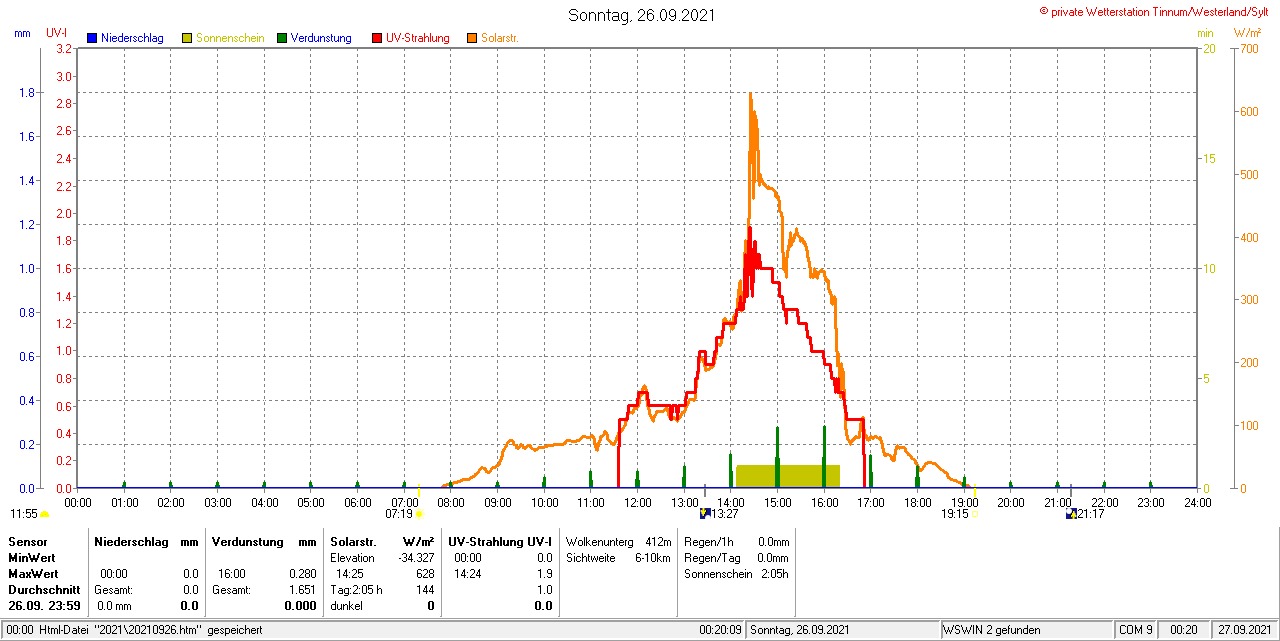Click the moon icon beside 21:17
Viewport: 1280px width, 641px height.
[x=1072, y=514]
